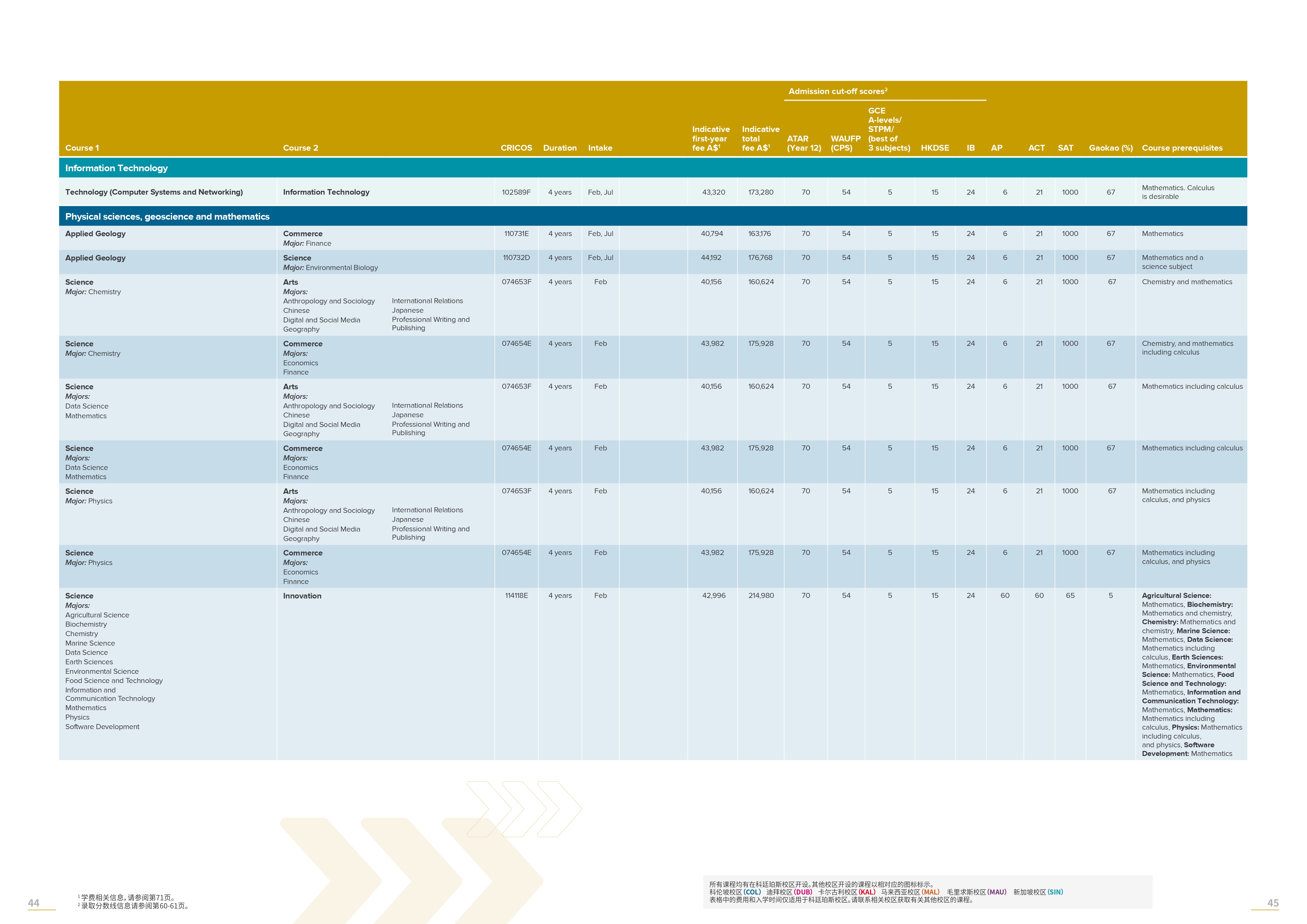
Task: Click the Physical sciences, geoscience and mathematics header
Action: click(167, 216)
